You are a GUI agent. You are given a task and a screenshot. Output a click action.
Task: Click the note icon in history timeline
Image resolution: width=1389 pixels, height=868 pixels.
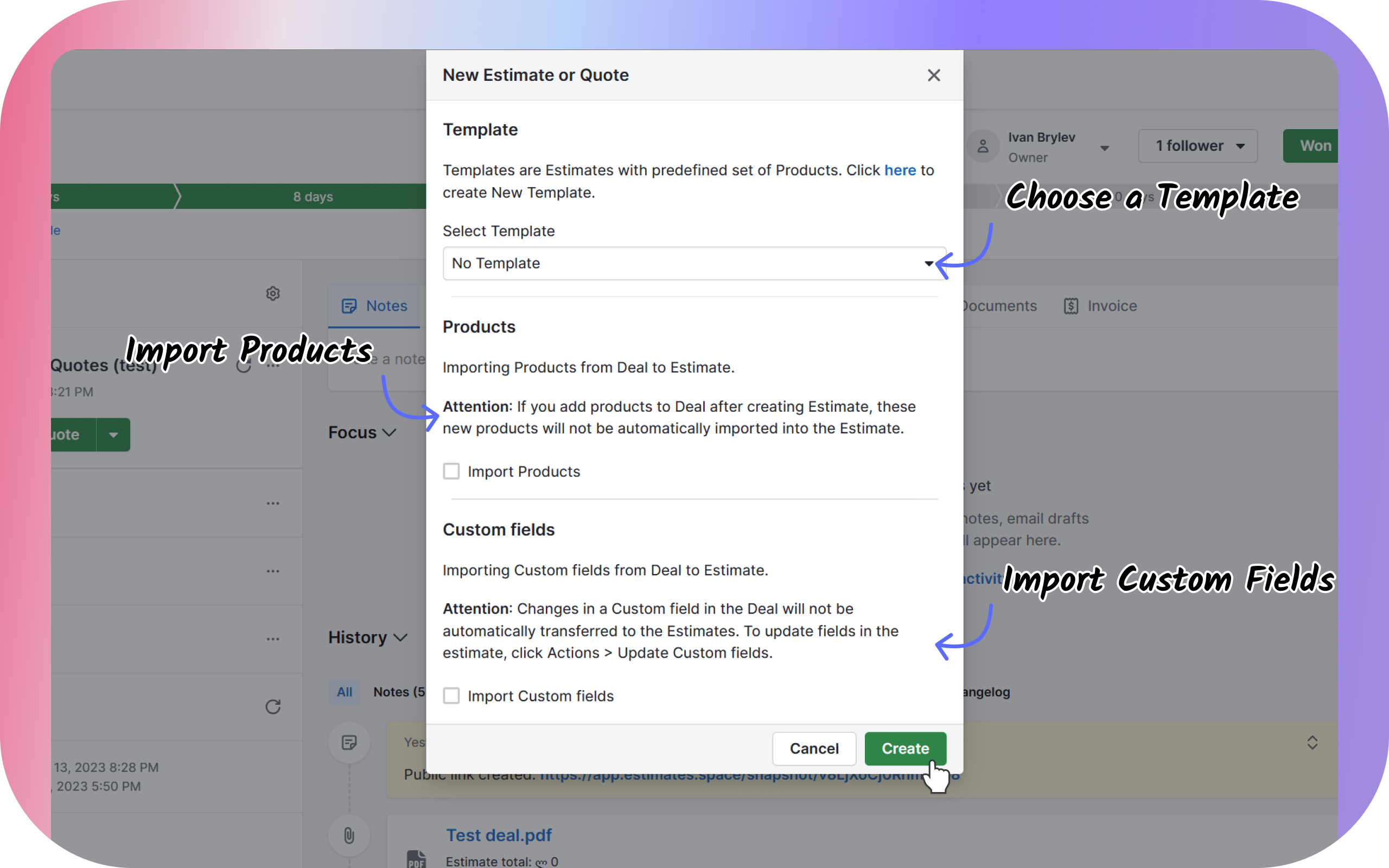348,742
